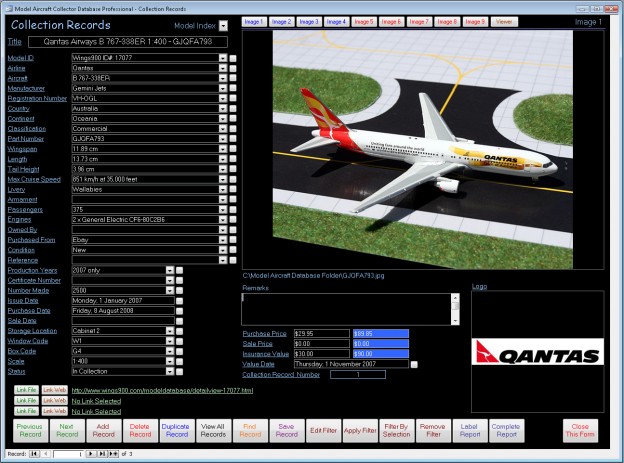
Task: Go to previous record arrow in navigator
Action: 45,453
